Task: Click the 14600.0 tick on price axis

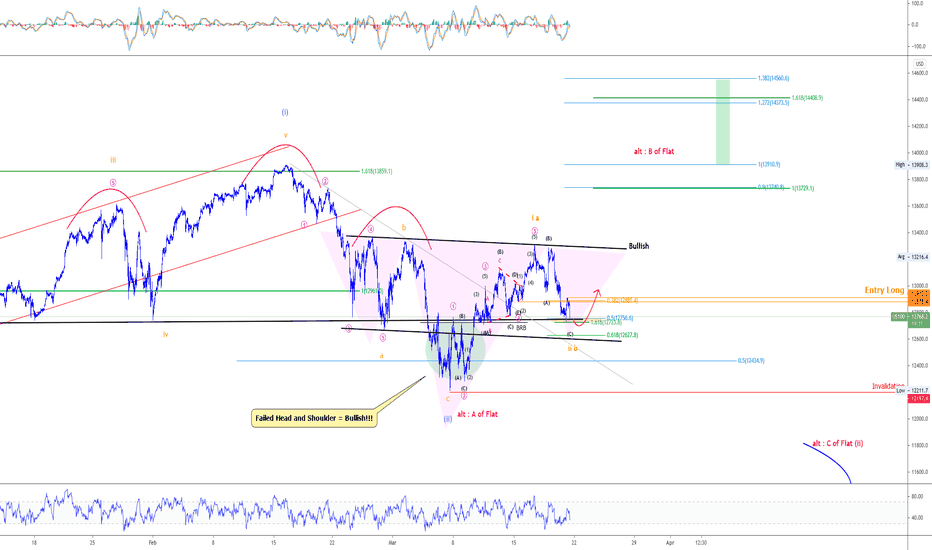Action: 920,73
